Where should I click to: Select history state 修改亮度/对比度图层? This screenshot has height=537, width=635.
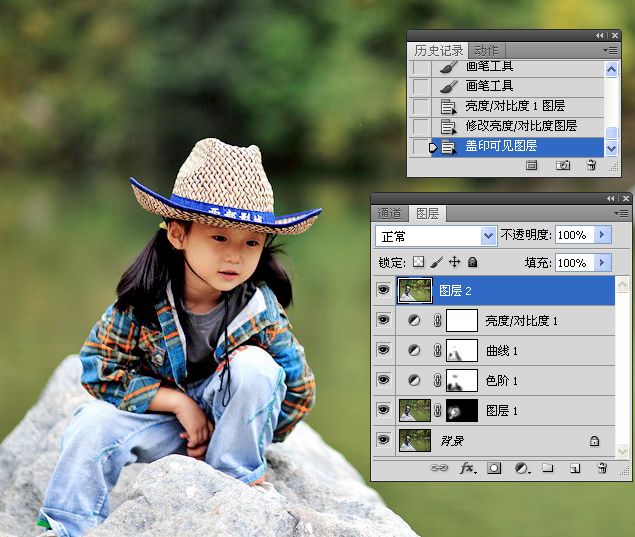517,126
